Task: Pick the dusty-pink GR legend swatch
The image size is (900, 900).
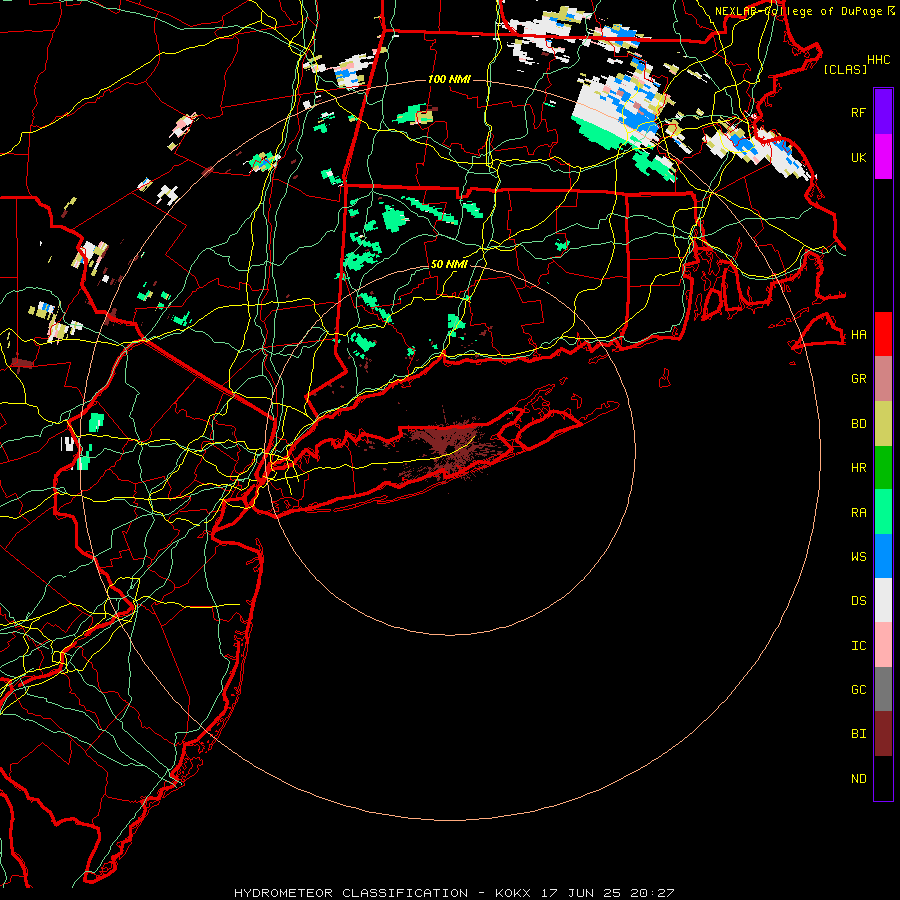Action: [883, 379]
